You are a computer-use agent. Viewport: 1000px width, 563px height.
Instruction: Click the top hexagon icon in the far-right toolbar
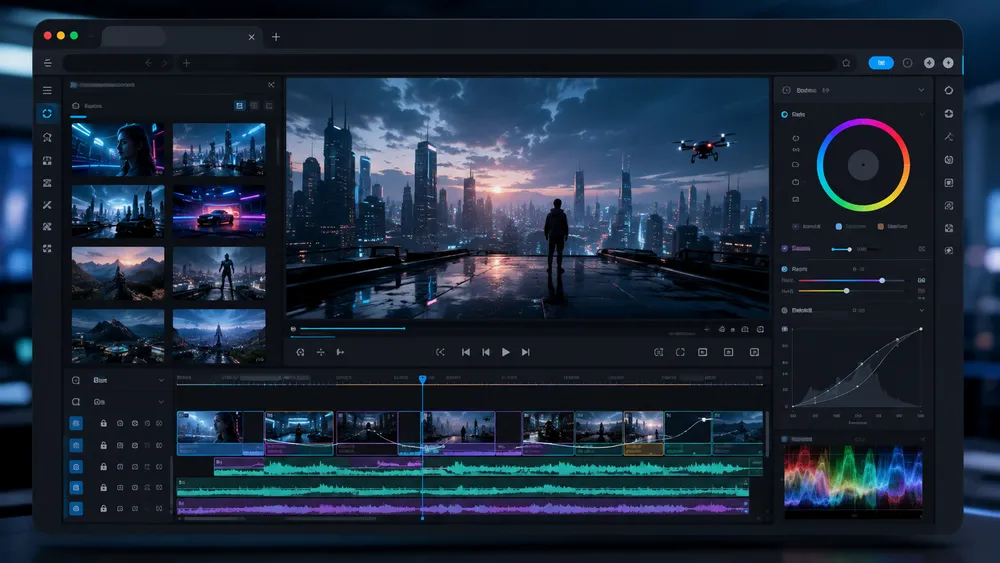click(x=949, y=91)
